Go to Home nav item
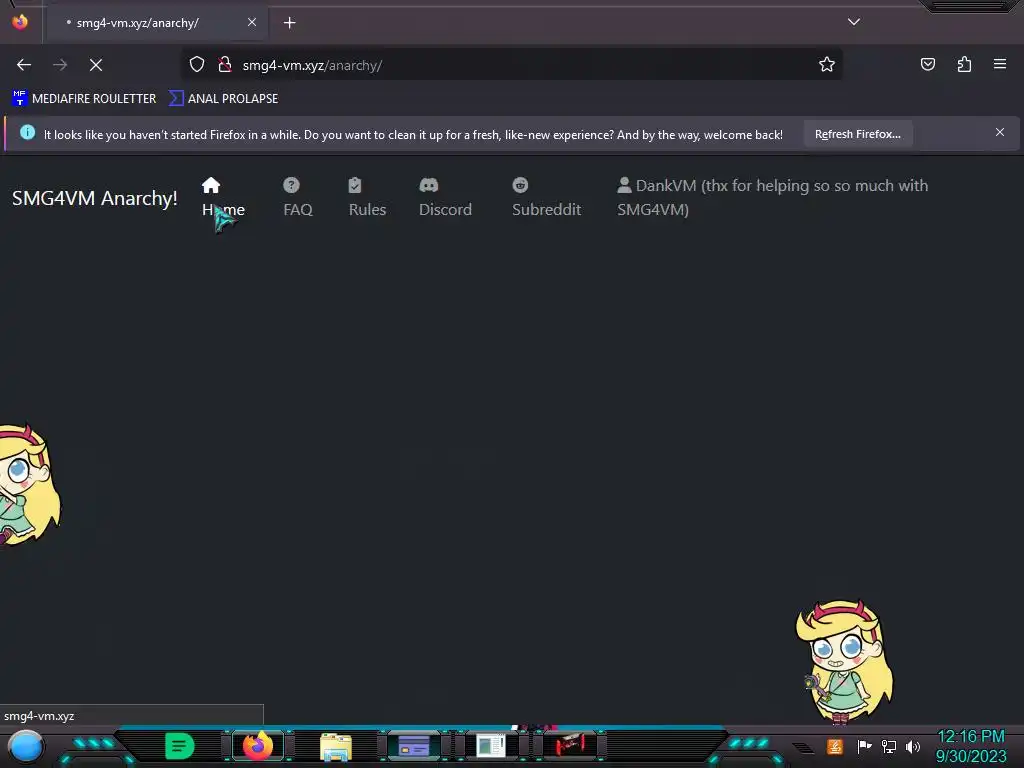The image size is (1024, 768). [x=223, y=197]
